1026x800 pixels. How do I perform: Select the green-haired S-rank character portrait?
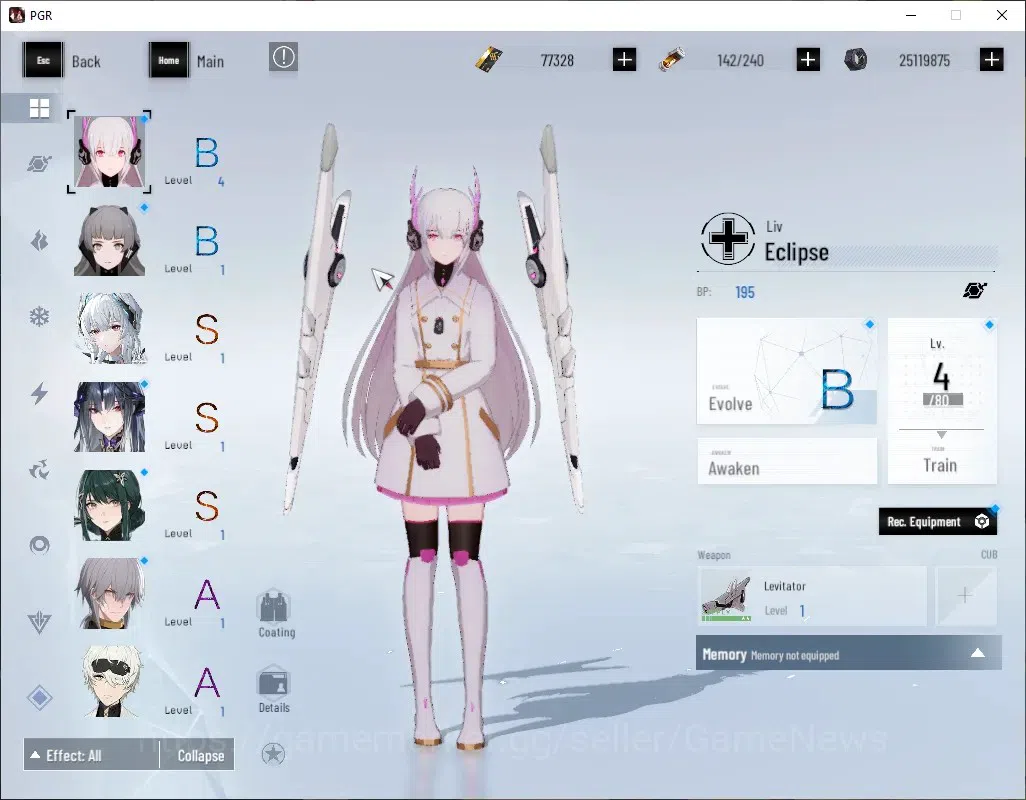(109, 505)
